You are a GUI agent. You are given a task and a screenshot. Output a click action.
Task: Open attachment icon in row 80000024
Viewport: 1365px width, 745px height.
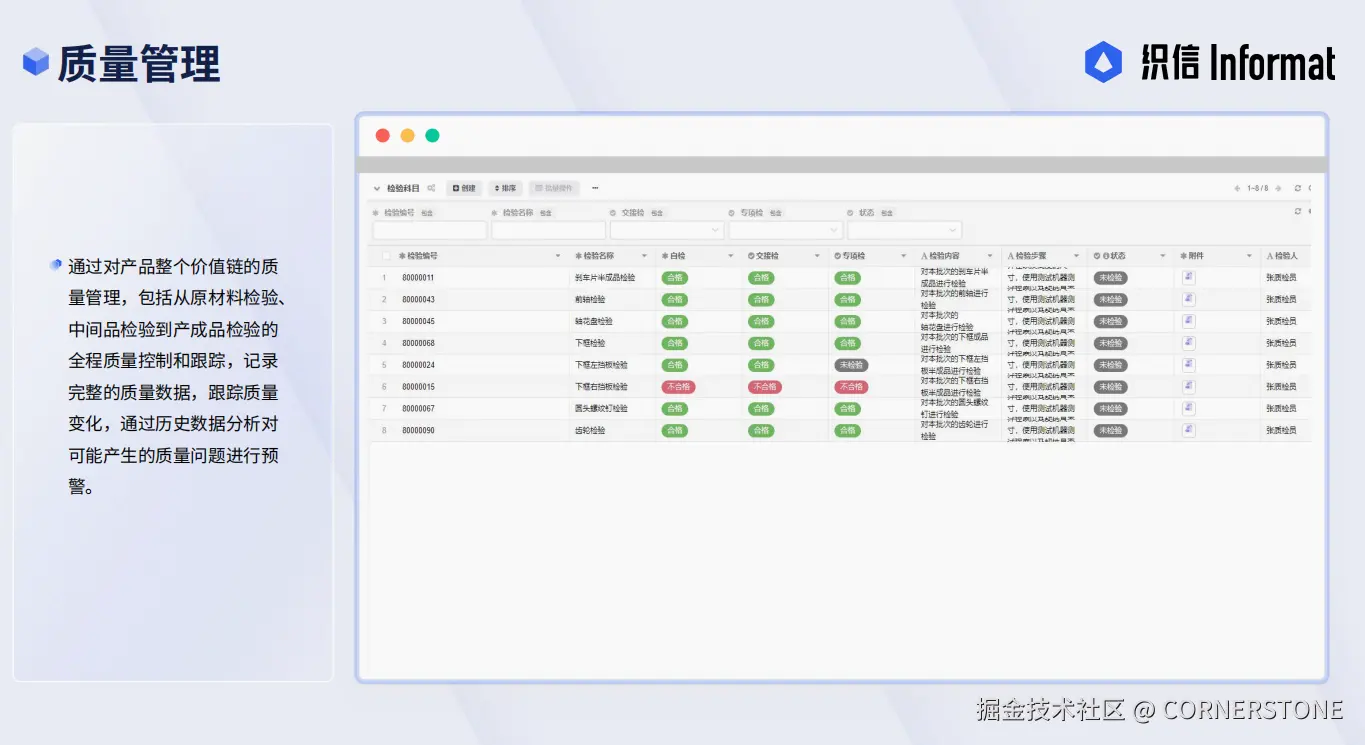click(x=1189, y=365)
